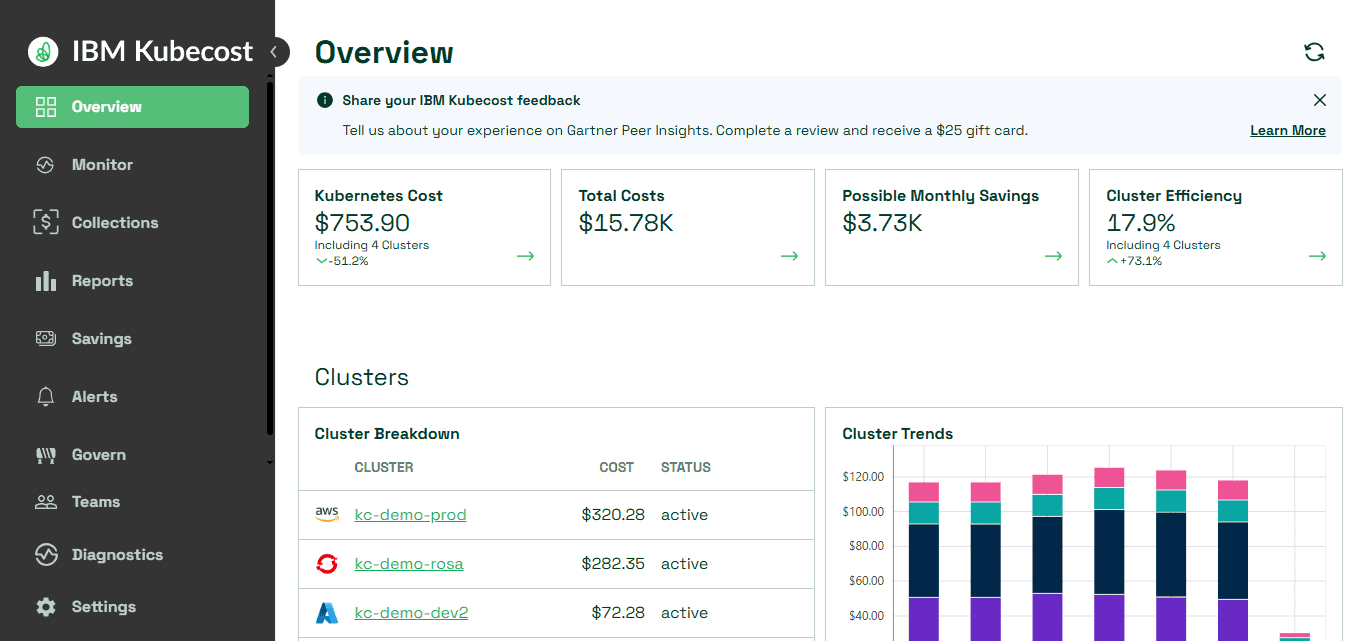
Task: Open the Learn More link
Action: 1288,130
